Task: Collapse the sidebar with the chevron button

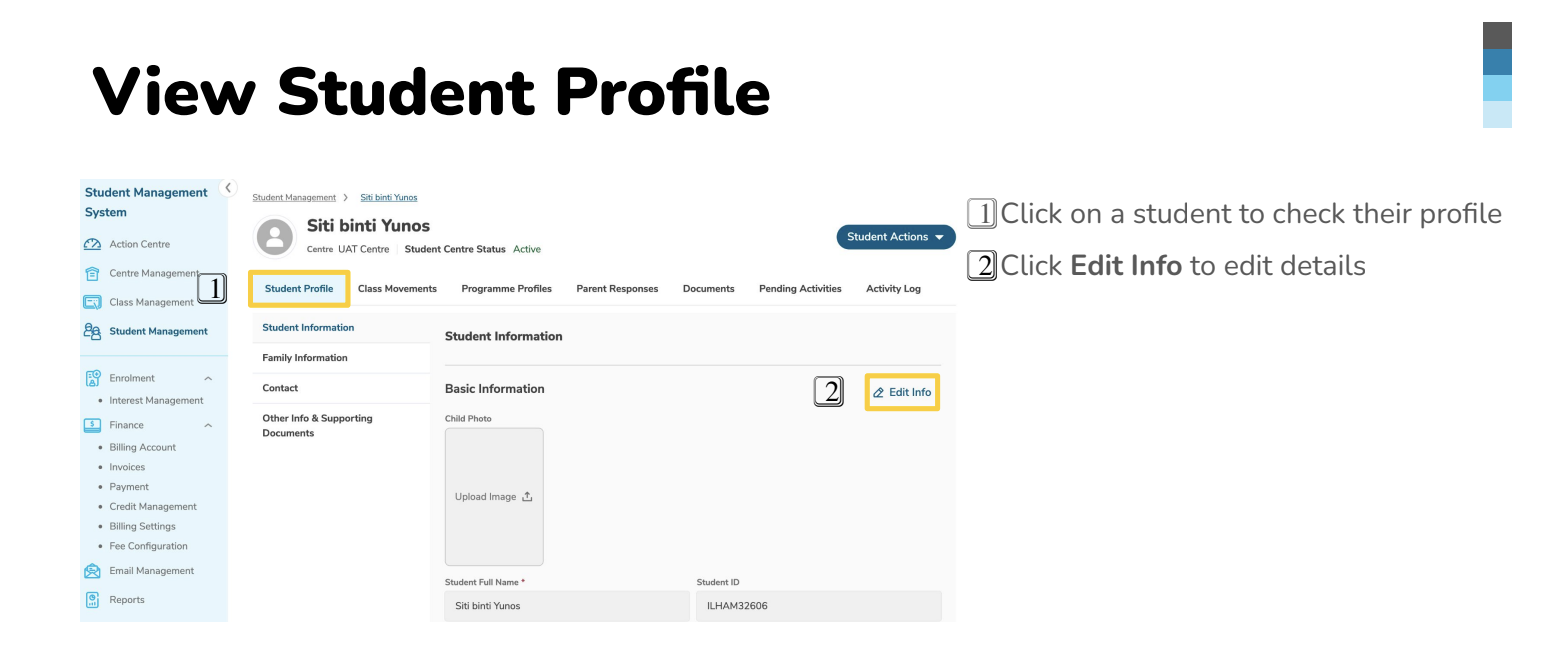Action: coord(228,188)
